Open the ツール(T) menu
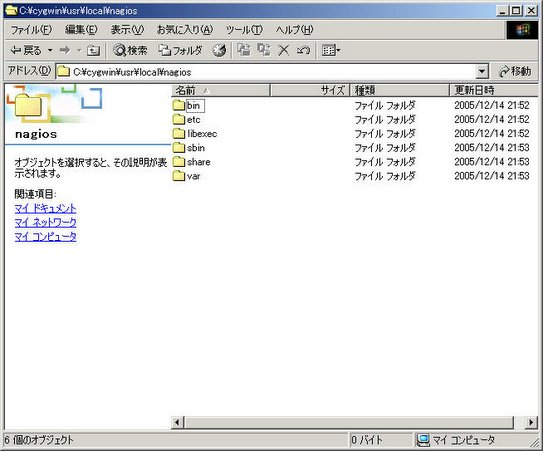 point(244,30)
